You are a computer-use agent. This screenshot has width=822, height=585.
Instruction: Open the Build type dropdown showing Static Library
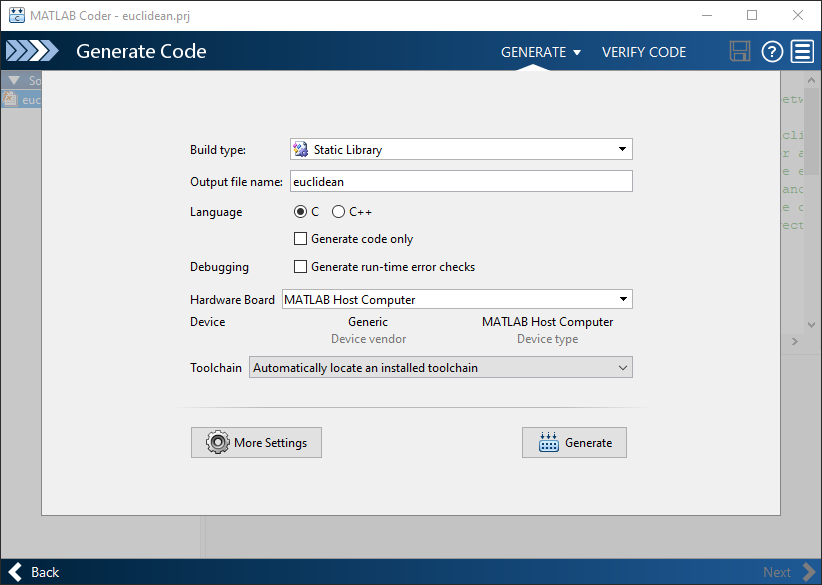(623, 148)
